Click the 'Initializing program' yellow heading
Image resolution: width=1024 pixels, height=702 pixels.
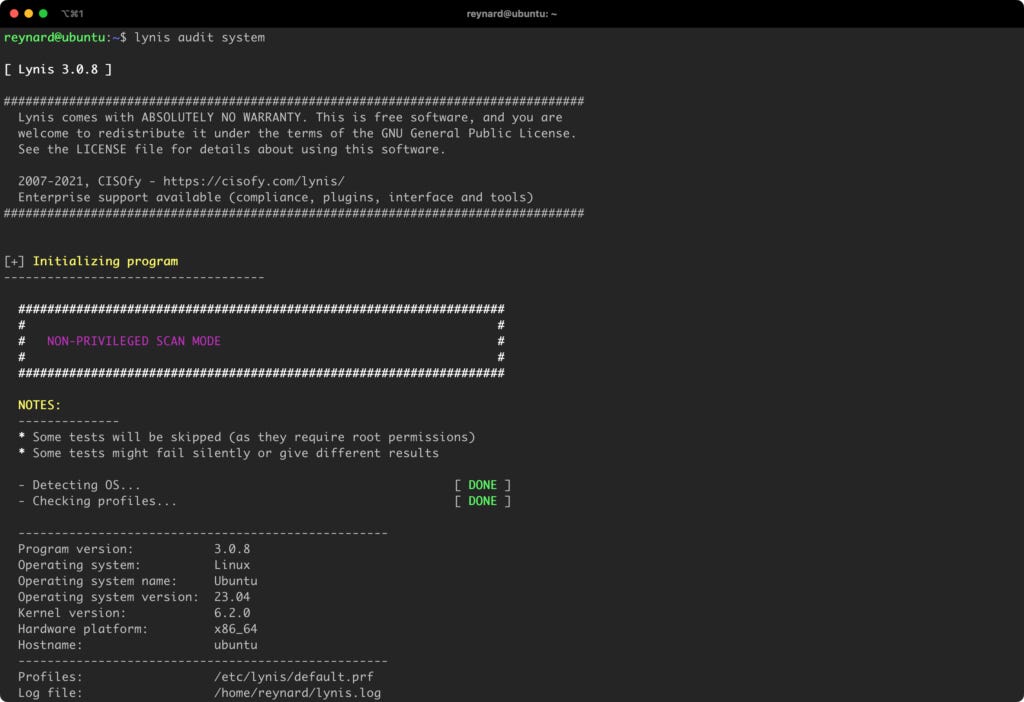coord(105,261)
